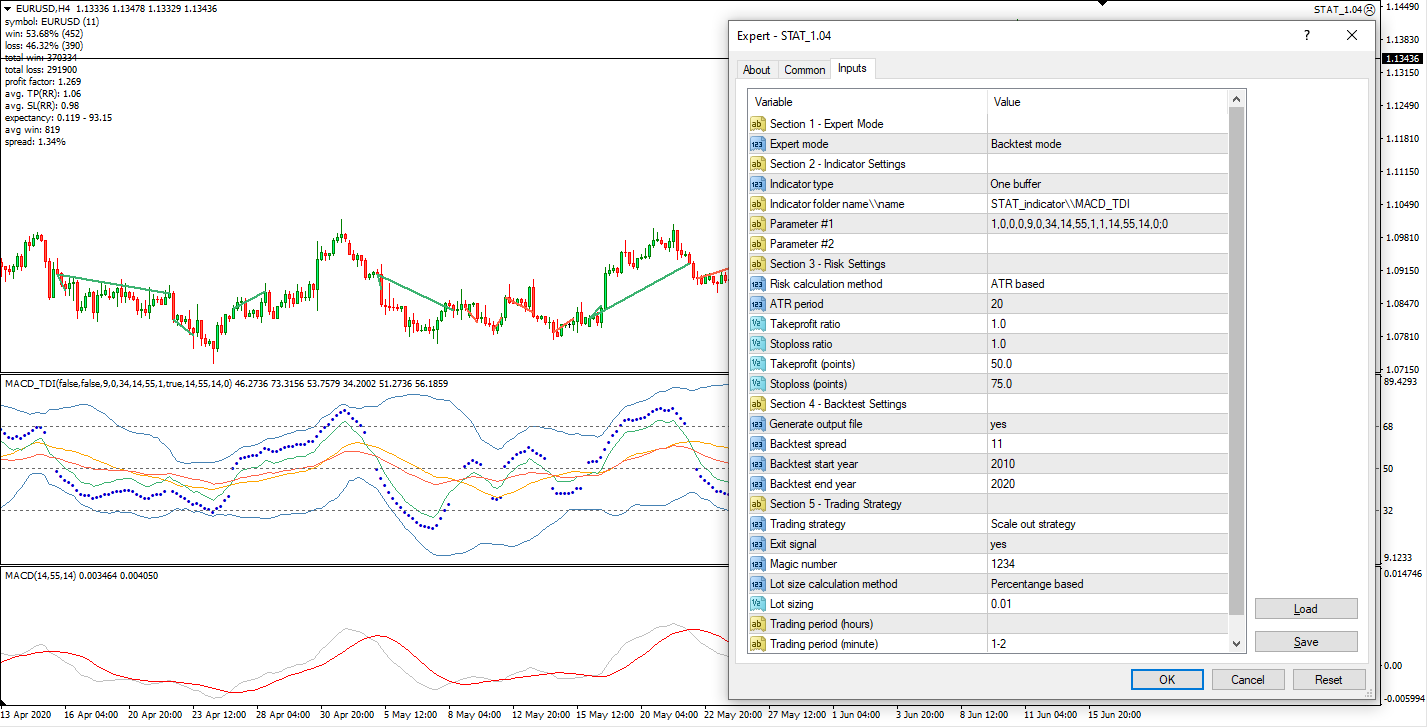
Task: Click the icon next to Magic number
Action: pyautogui.click(x=758, y=564)
